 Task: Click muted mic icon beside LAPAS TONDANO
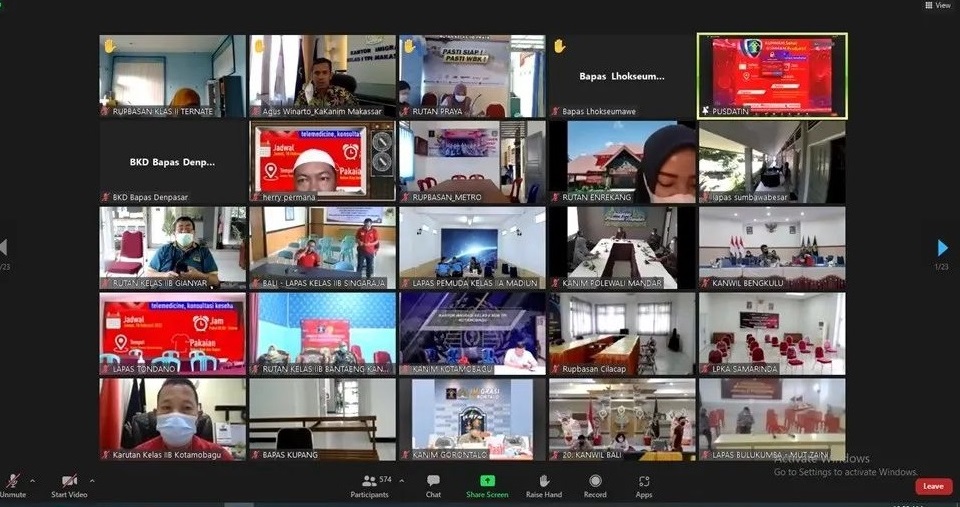(x=106, y=369)
